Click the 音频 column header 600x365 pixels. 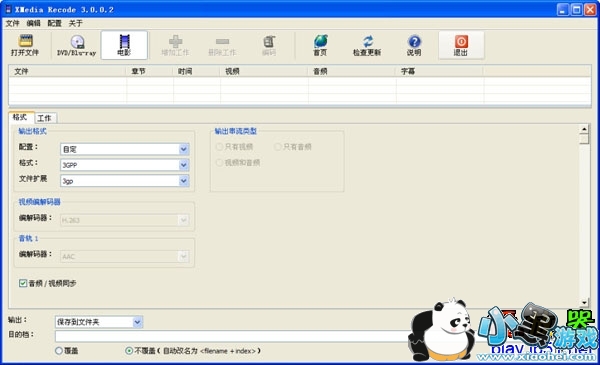point(352,71)
